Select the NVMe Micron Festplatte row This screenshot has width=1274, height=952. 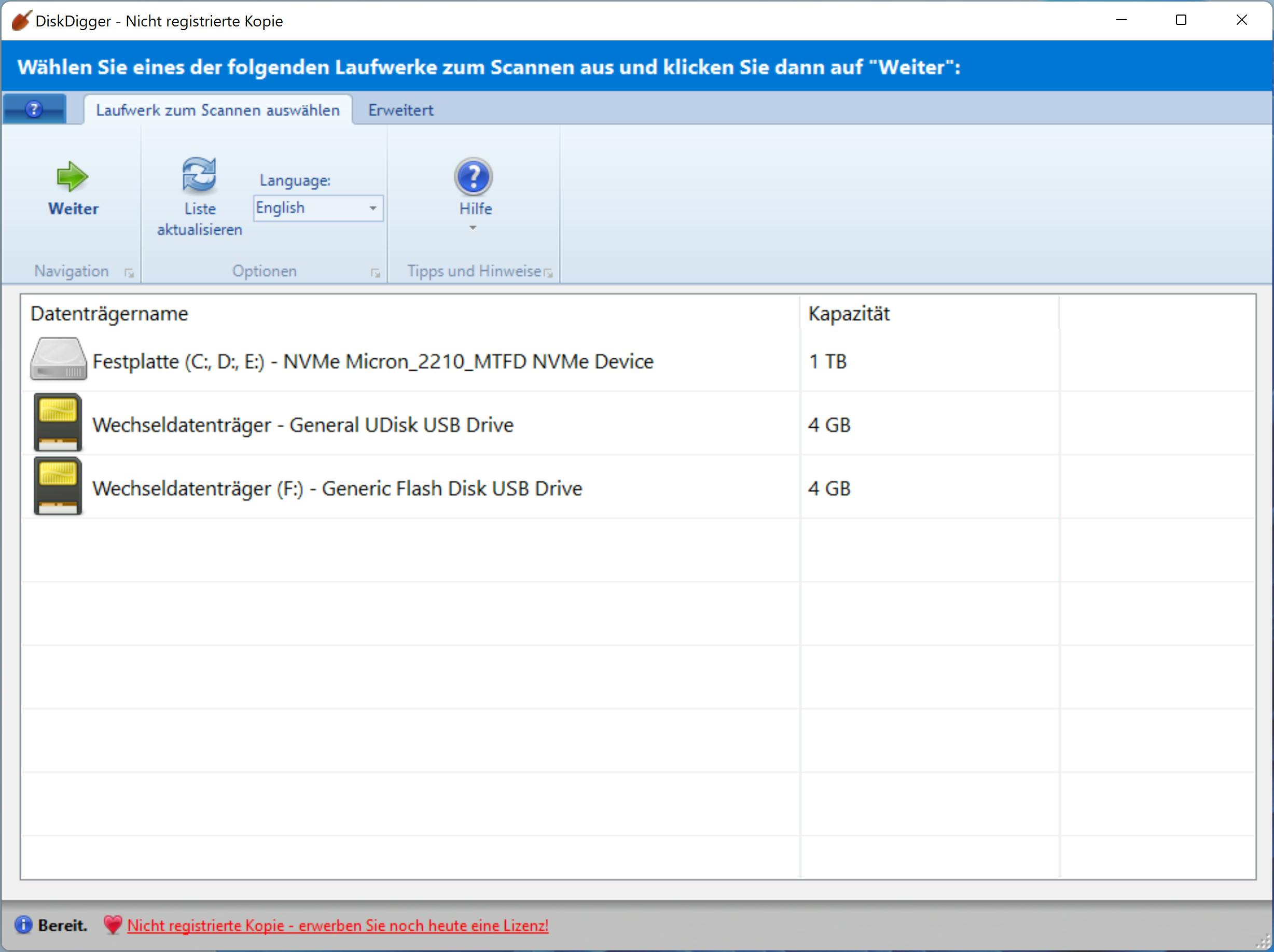[x=372, y=361]
